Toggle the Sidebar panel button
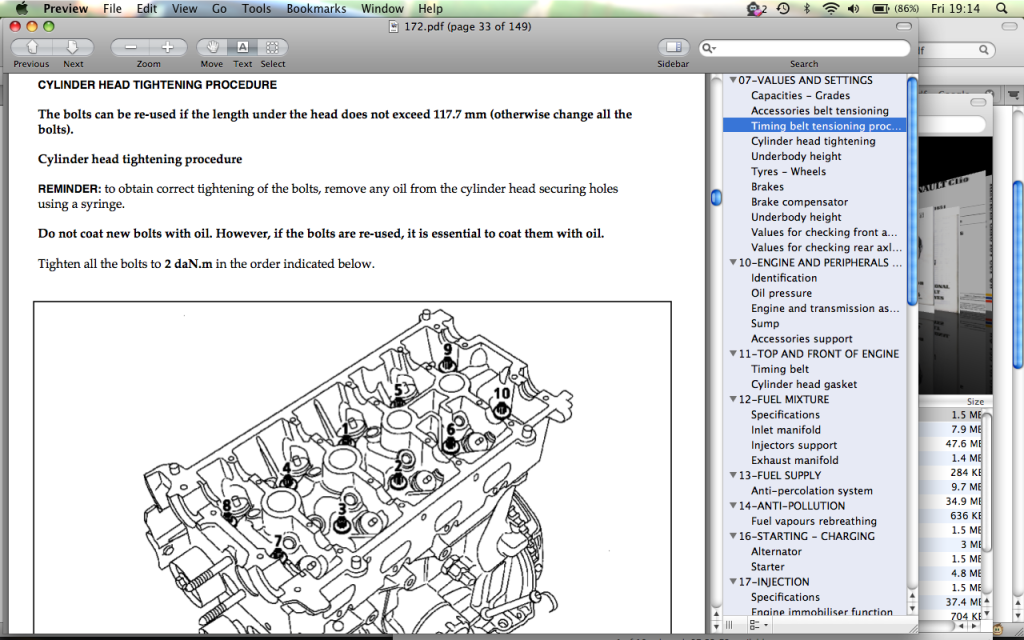 (673, 47)
